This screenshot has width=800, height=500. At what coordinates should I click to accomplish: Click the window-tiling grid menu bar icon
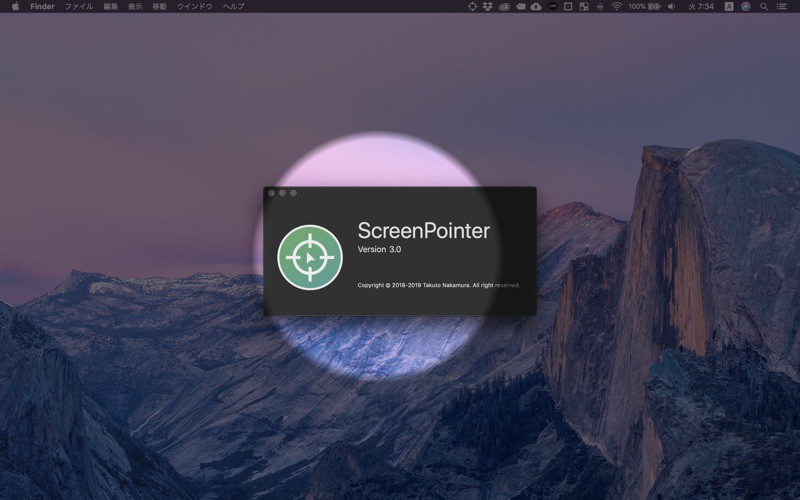(584, 7)
